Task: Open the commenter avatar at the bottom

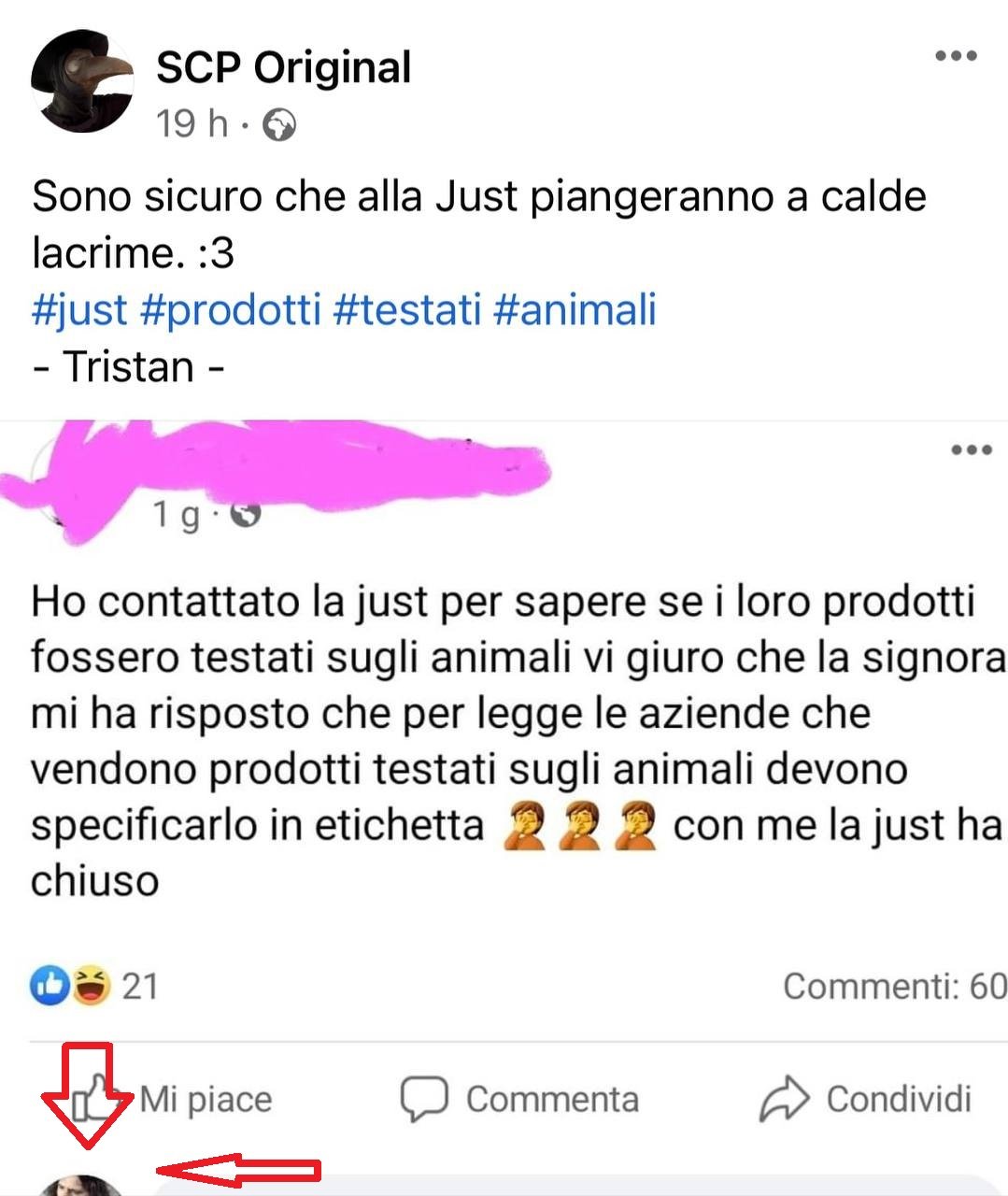Action: (82, 1186)
